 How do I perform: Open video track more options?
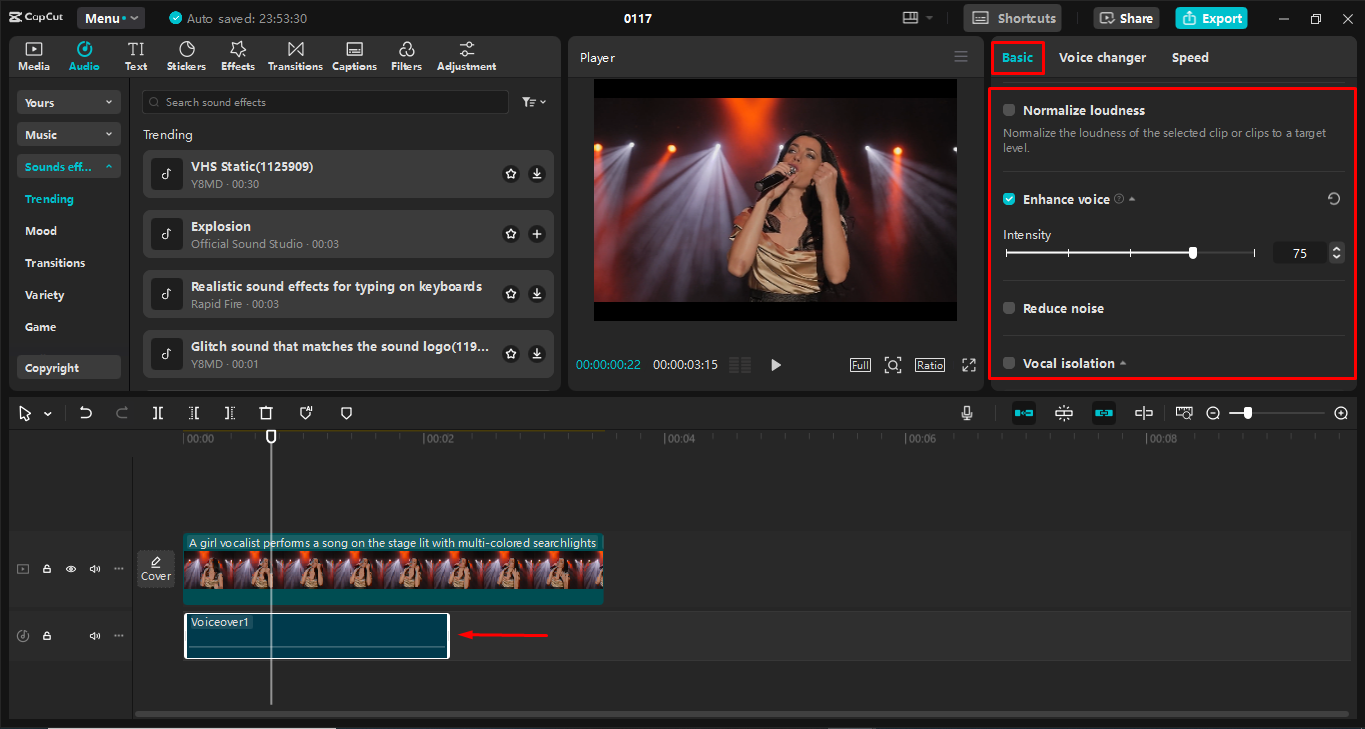point(119,569)
